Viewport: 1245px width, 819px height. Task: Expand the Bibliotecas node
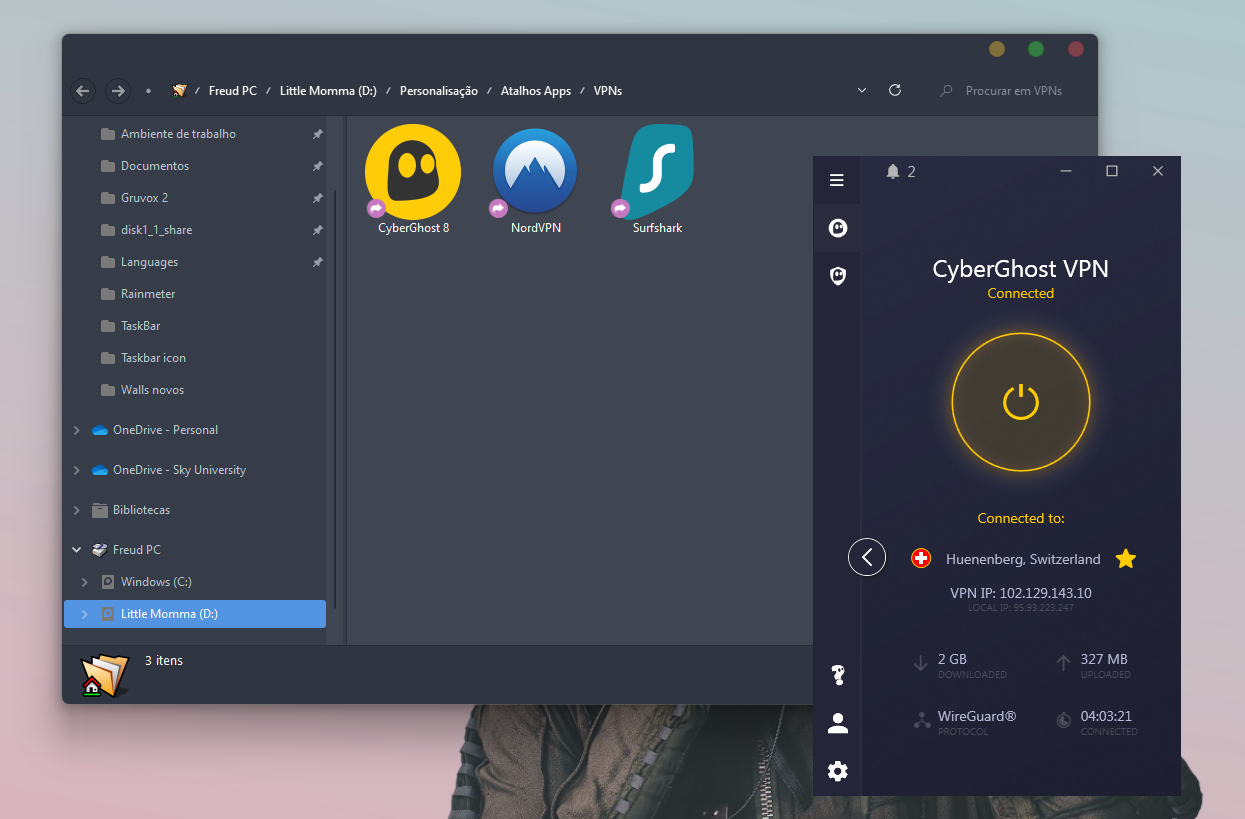pyautogui.click(x=77, y=510)
